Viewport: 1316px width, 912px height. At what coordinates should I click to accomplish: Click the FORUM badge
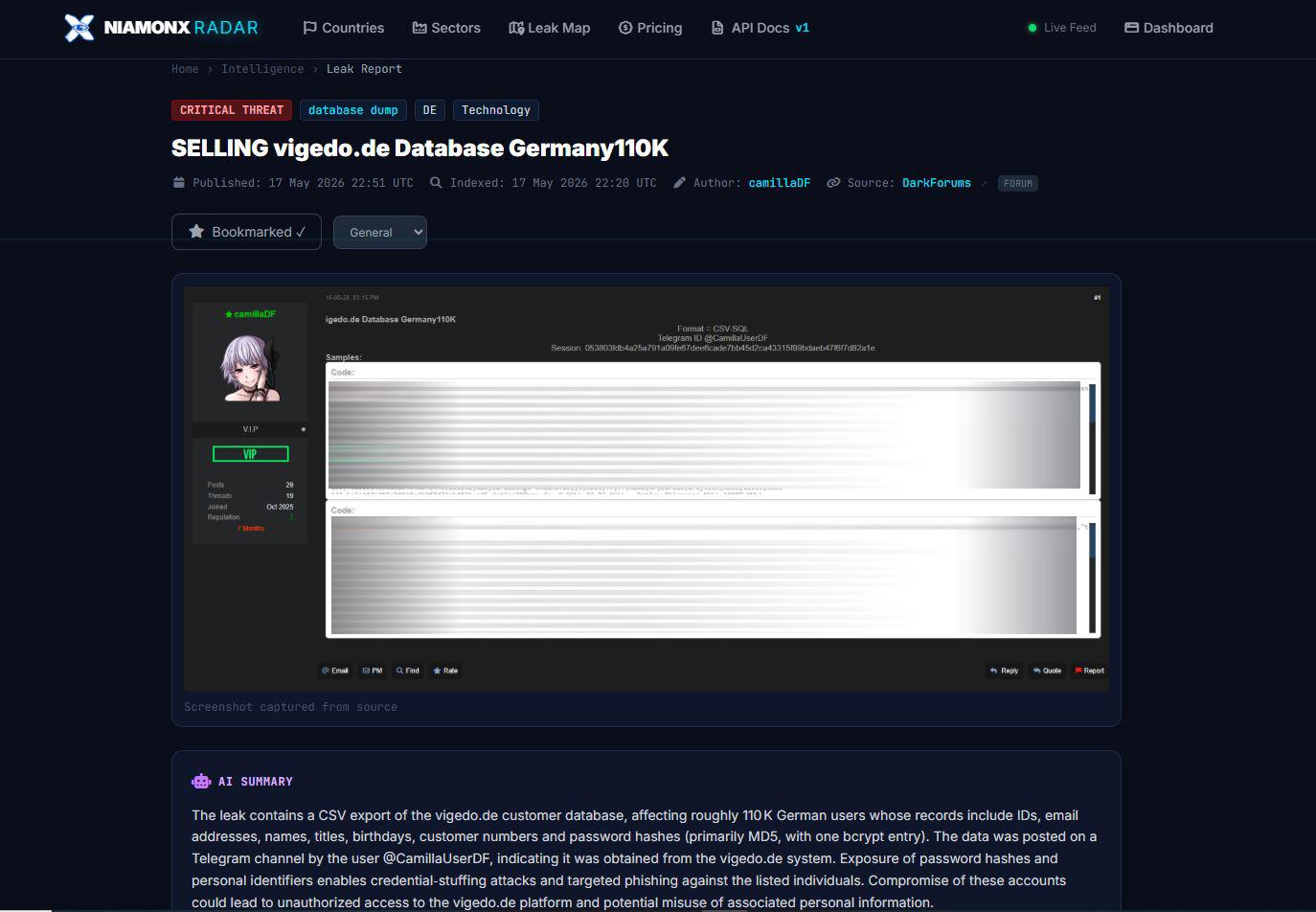1018,183
